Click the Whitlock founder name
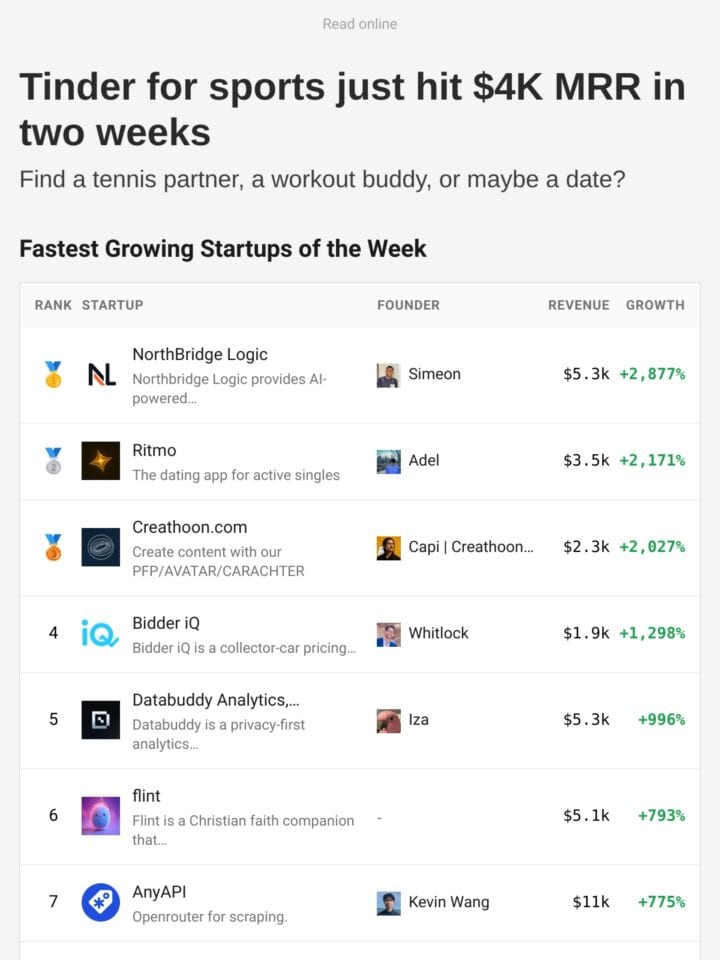Image resolution: width=720 pixels, height=960 pixels. point(438,633)
